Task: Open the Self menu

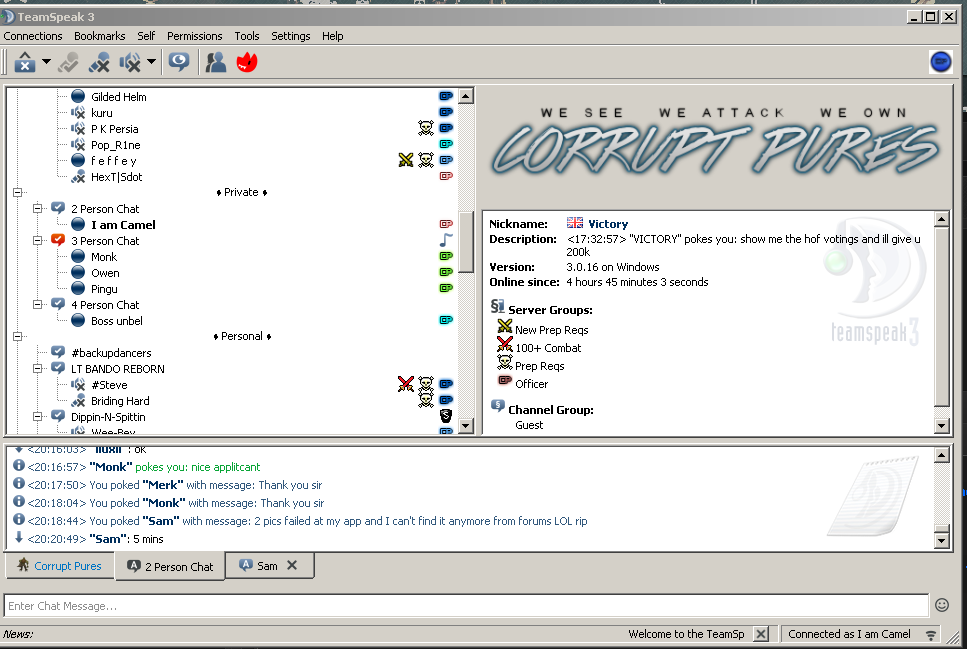Action: tap(146, 36)
